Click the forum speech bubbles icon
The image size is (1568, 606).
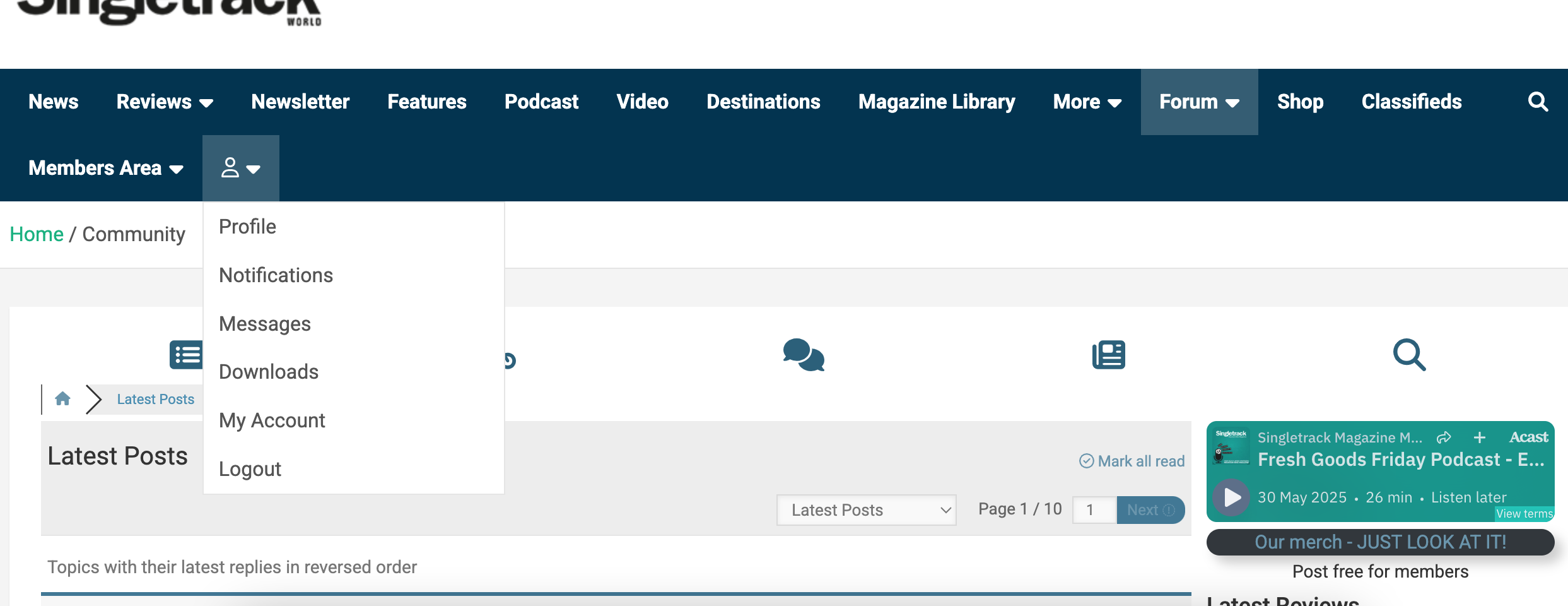(803, 355)
